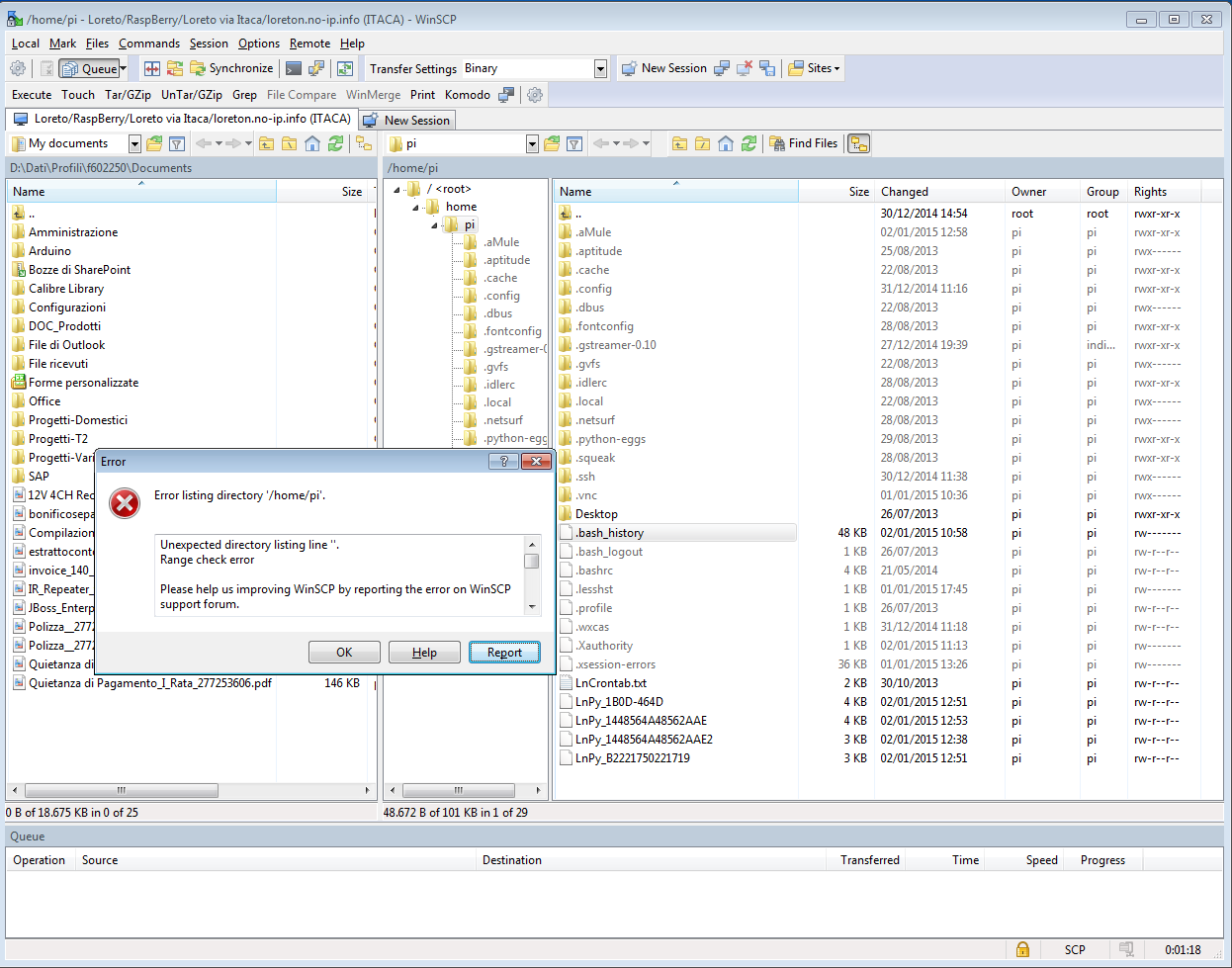1232x968 pixels.
Task: Click OK in the Error dialog
Action: 344,652
